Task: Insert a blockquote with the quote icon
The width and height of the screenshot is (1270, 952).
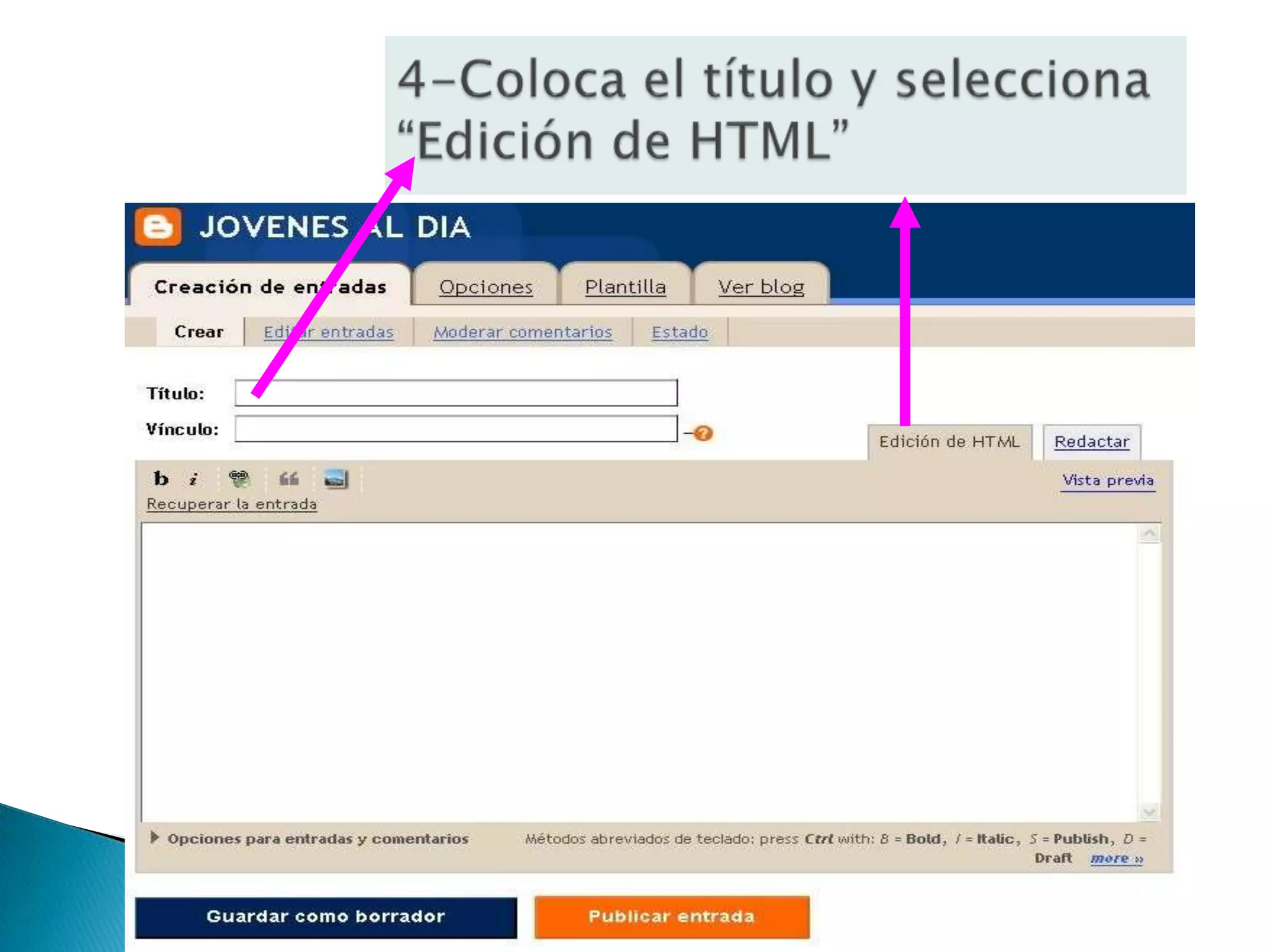Action: point(288,478)
